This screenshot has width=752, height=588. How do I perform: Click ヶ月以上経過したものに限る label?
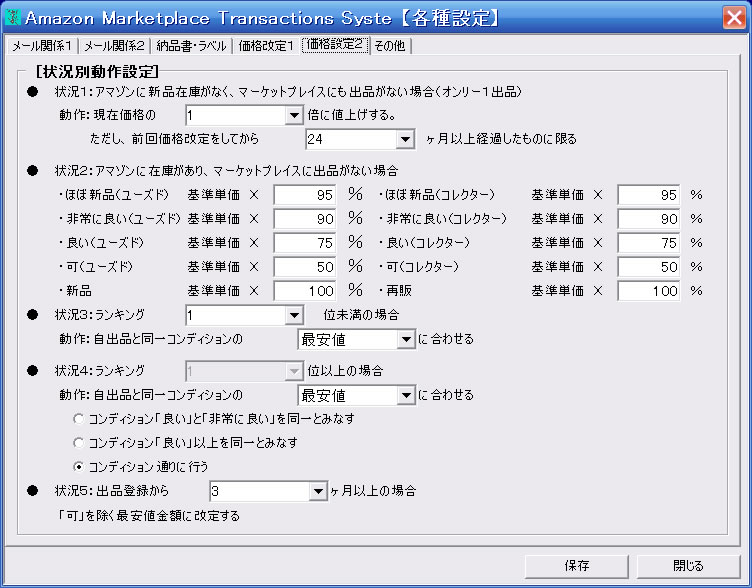click(x=501, y=139)
